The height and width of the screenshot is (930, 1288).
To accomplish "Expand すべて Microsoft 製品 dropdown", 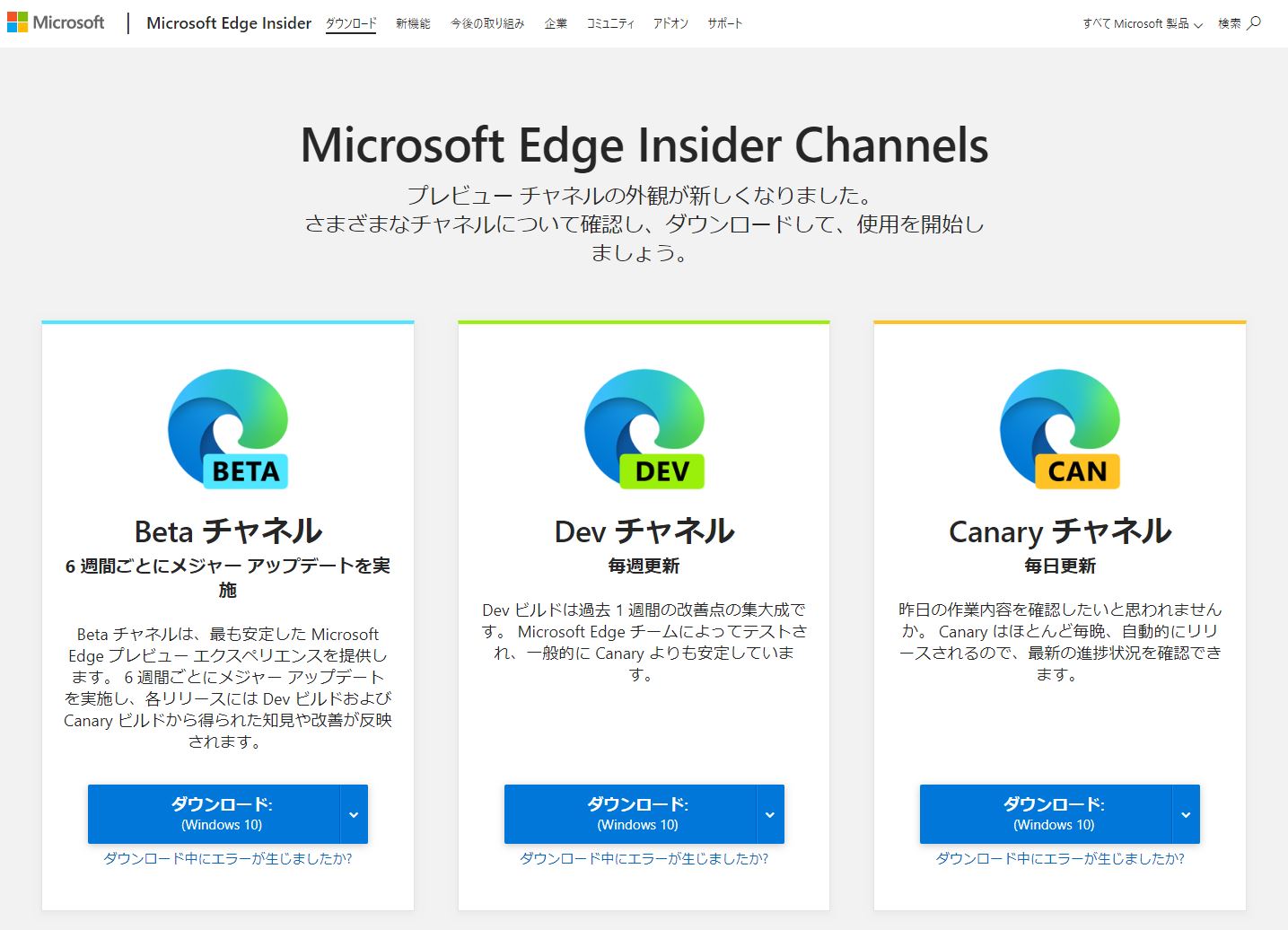I will [1142, 23].
